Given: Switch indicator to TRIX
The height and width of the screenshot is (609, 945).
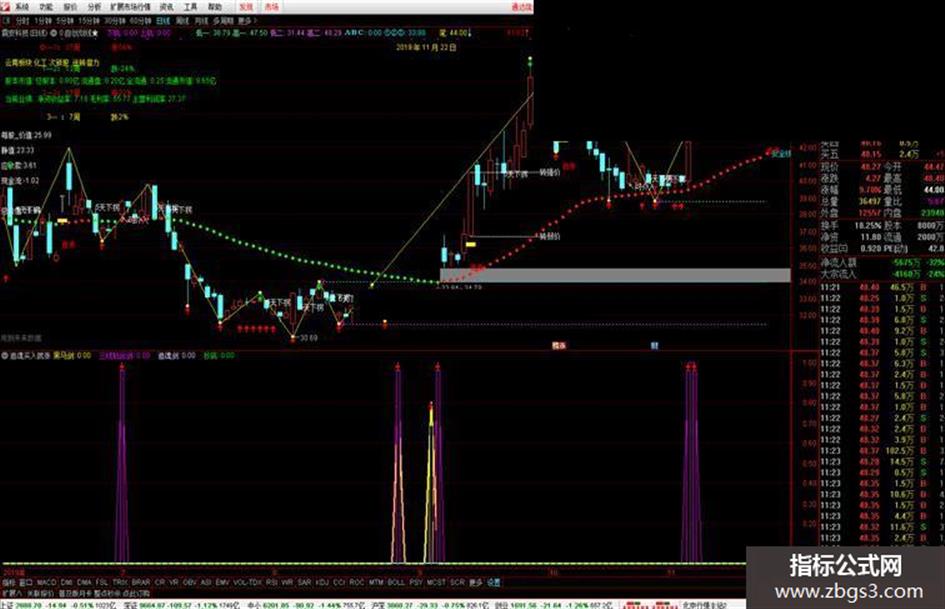Looking at the screenshot, I should pyautogui.click(x=120, y=582).
